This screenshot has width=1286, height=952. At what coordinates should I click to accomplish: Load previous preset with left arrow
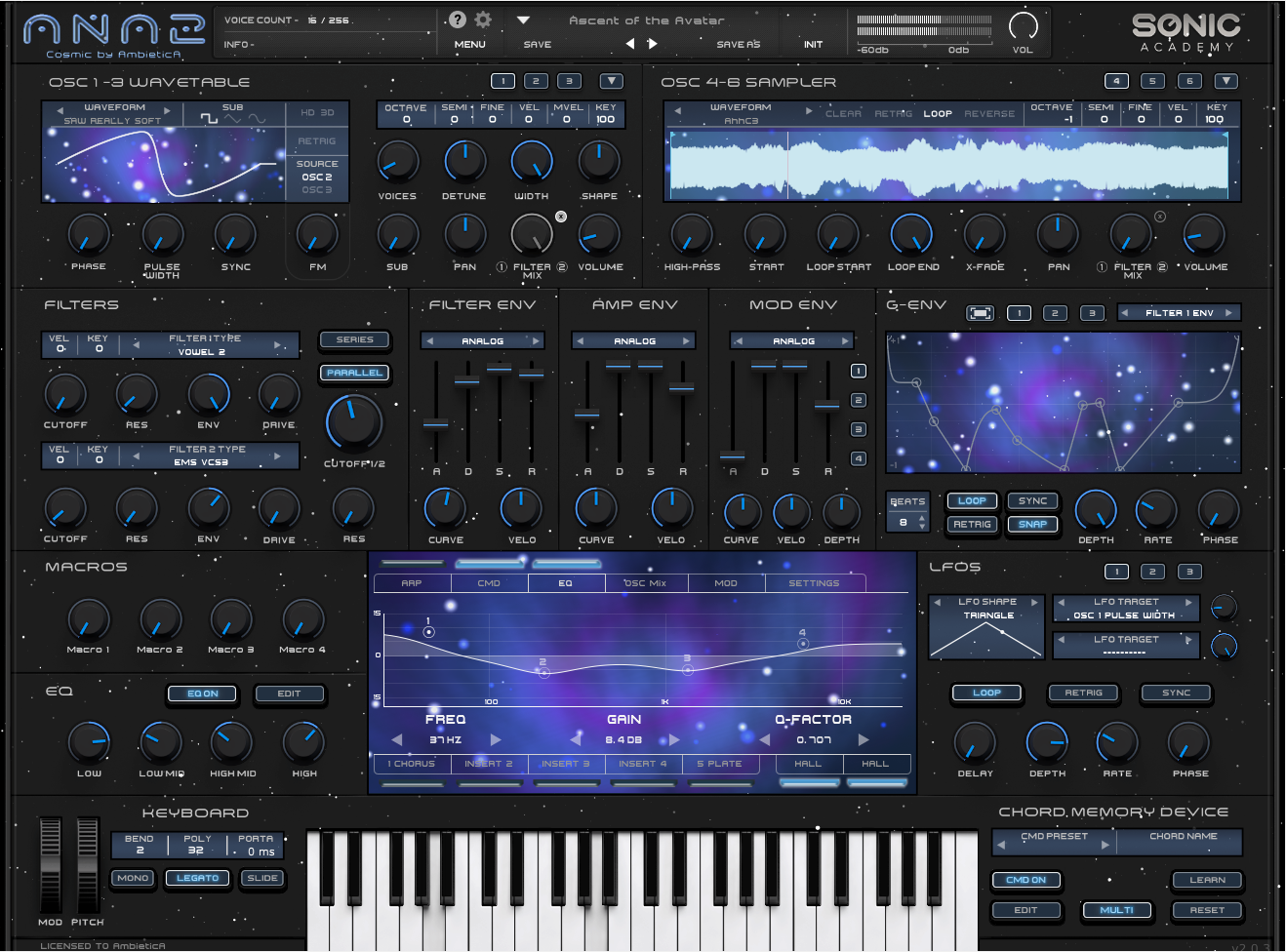coord(629,44)
